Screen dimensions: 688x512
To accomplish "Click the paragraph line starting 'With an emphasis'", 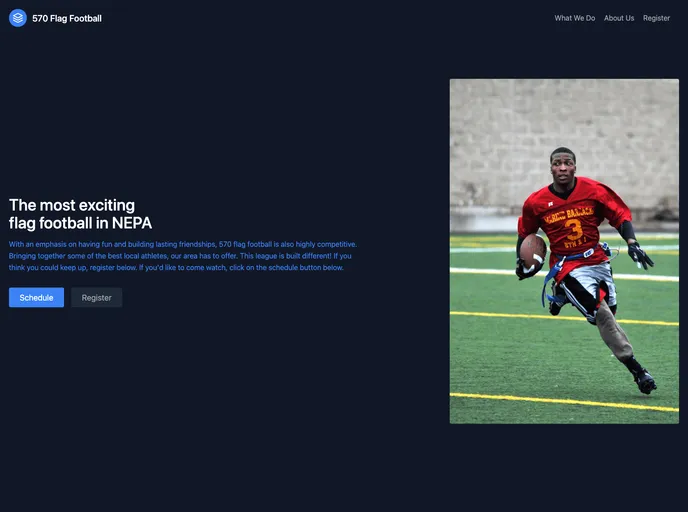I will pos(183,244).
